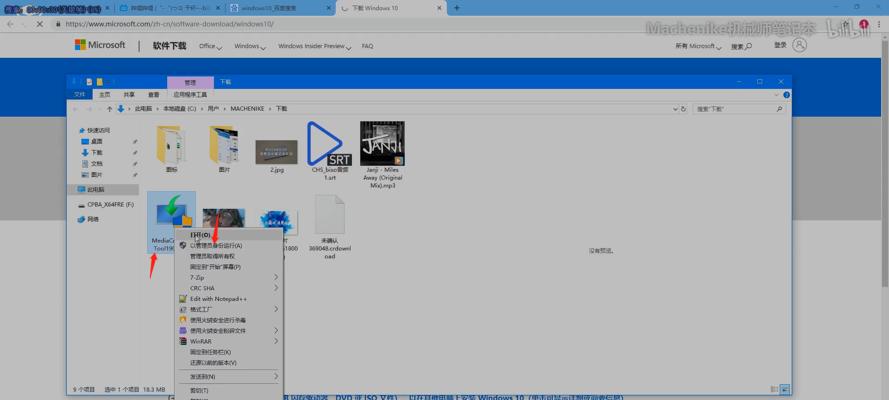Expand the 发送到(N) submenu
This screenshot has width=889, height=400.
pyautogui.click(x=228, y=377)
